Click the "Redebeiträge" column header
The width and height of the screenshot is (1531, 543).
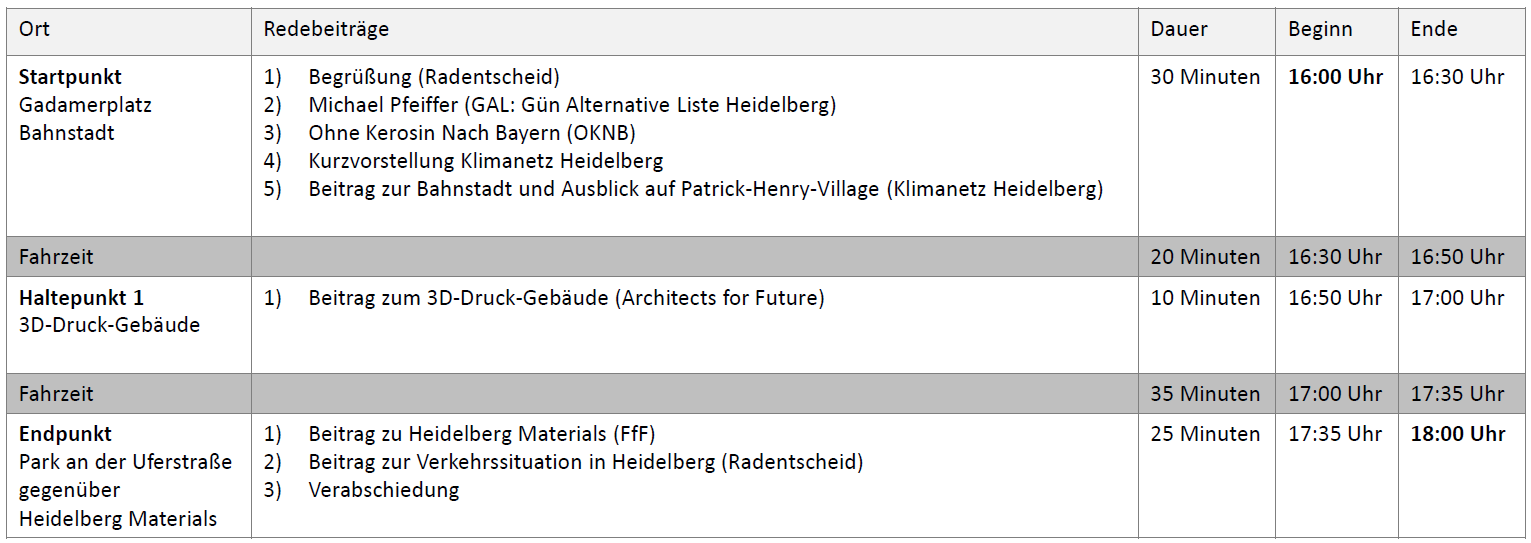click(x=326, y=30)
